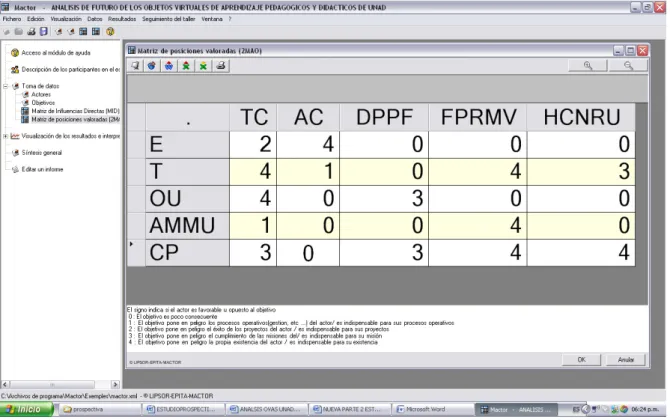Select the CP row, AC cell
The image size is (670, 420).
[x=308, y=253]
